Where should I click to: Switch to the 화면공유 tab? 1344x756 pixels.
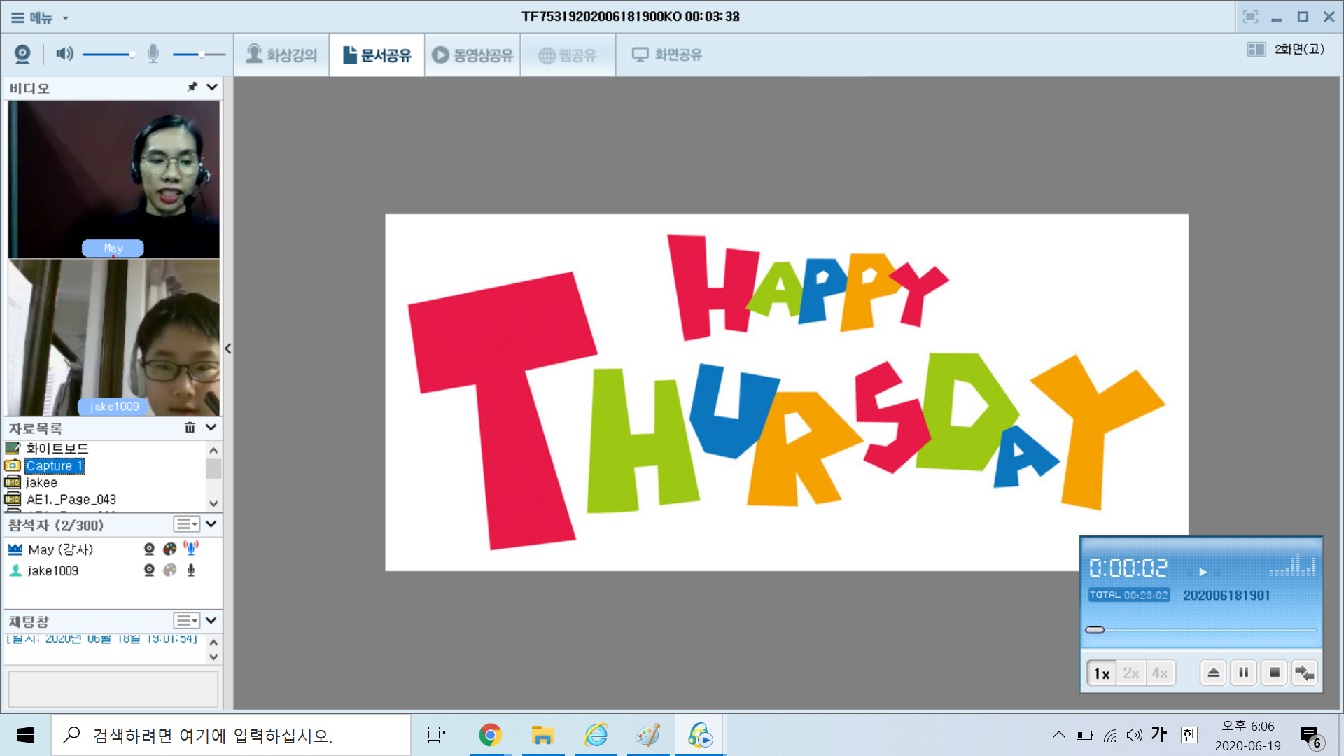click(667, 55)
